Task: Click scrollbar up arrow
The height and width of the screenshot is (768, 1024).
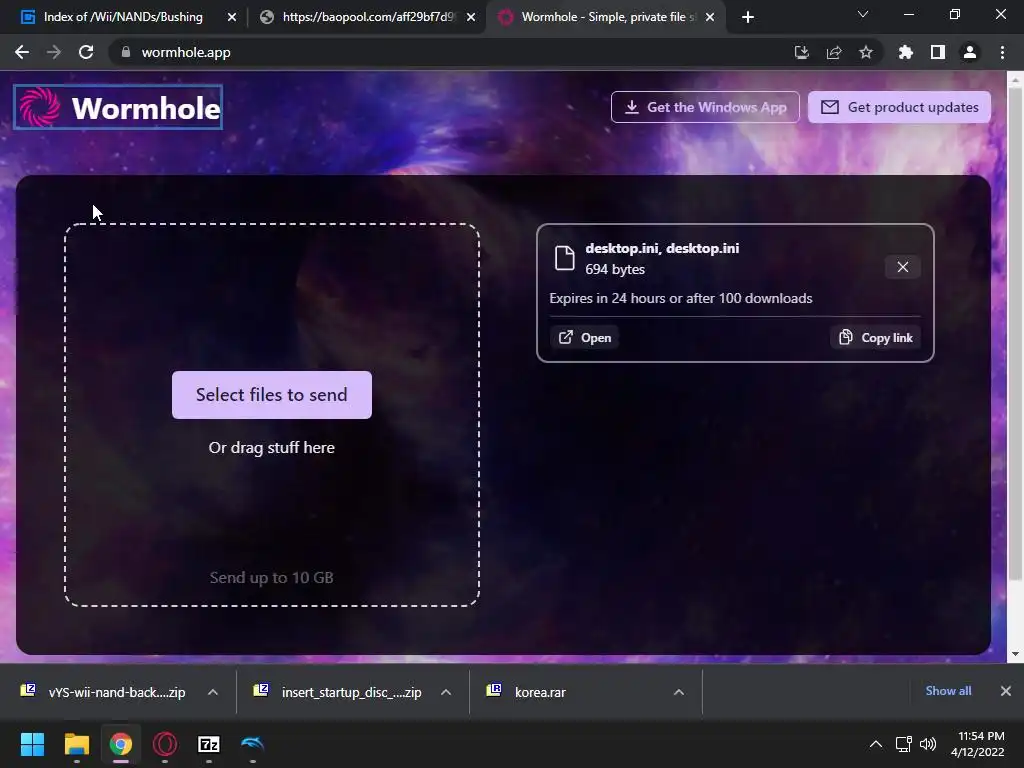Action: tap(1015, 80)
